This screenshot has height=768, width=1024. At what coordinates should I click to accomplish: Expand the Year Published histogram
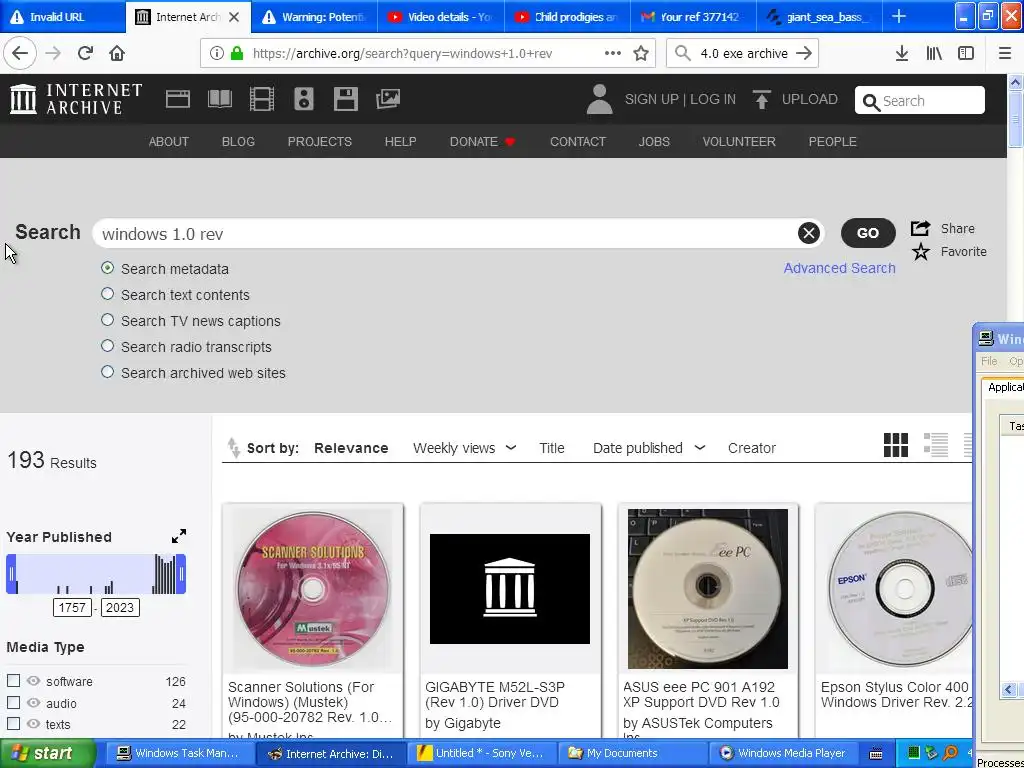point(178,536)
